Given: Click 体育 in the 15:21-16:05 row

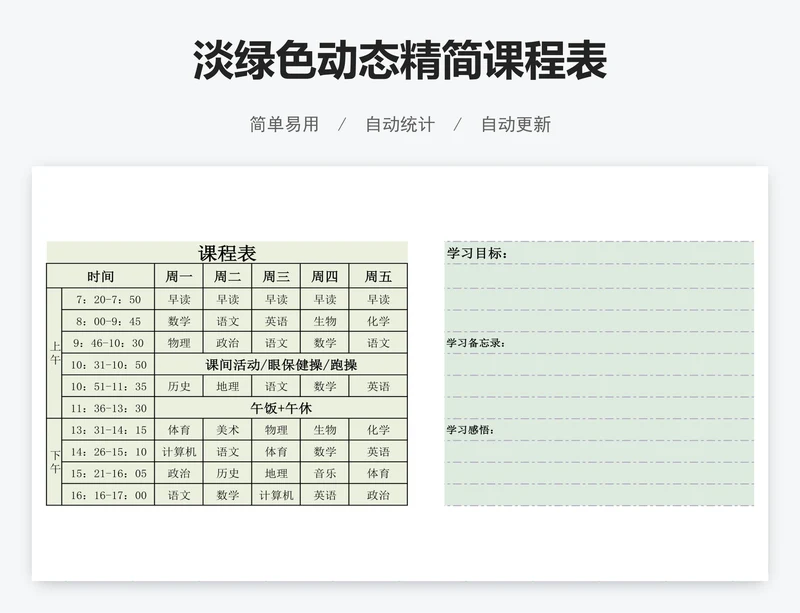Looking at the screenshot, I should (378, 473).
